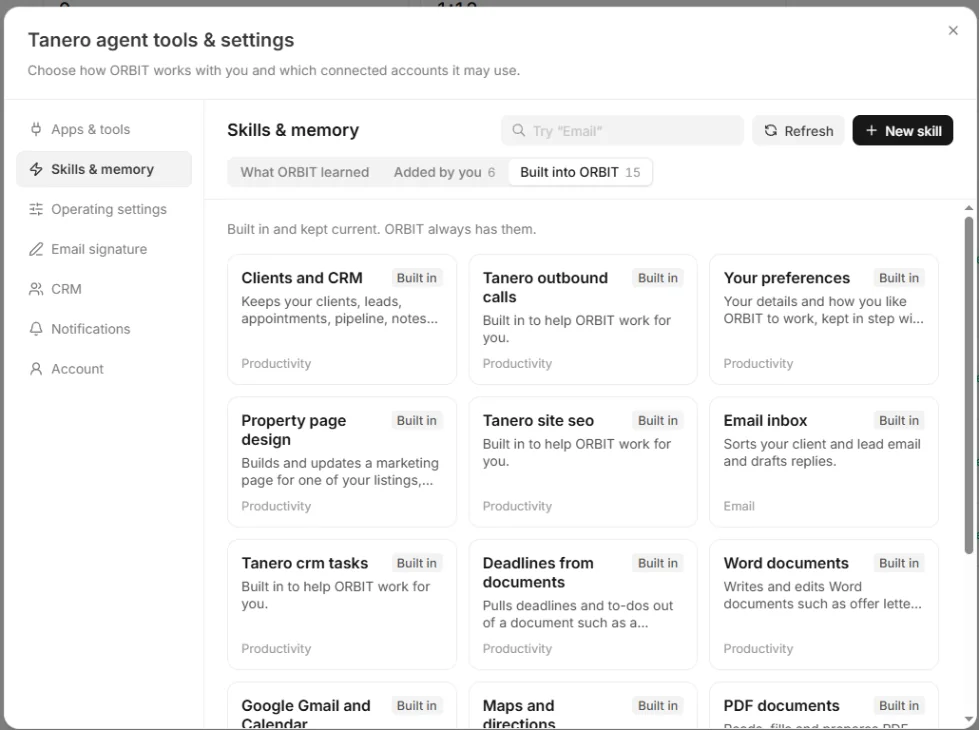This screenshot has height=730, width=979.
Task: Switch to Added by you tab
Action: click(x=444, y=172)
